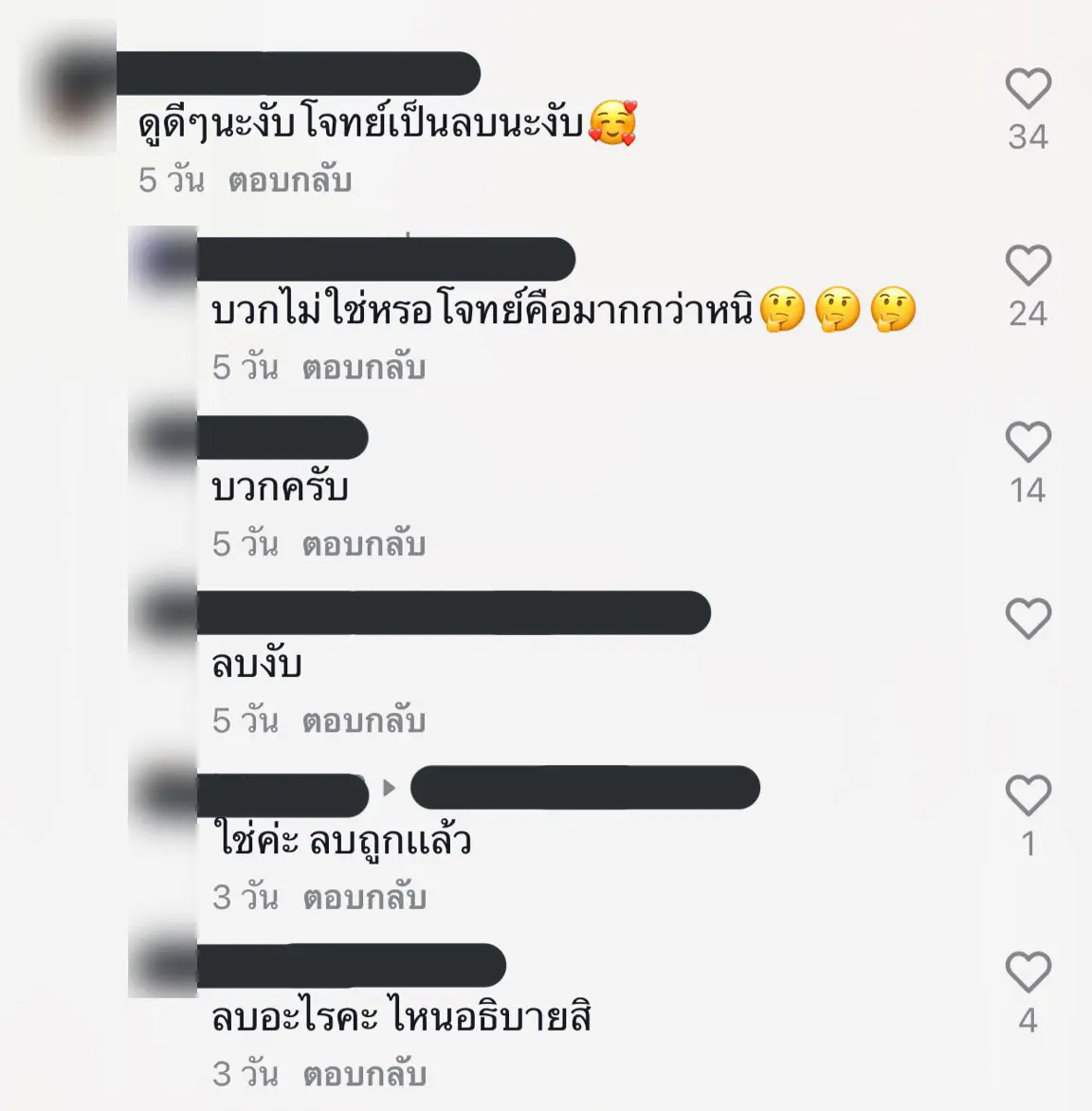The width and height of the screenshot is (1092, 1111).
Task: Reply to 'ลบอะไรคะ ไหนอธิบายสิ' comment
Action: (364, 1073)
